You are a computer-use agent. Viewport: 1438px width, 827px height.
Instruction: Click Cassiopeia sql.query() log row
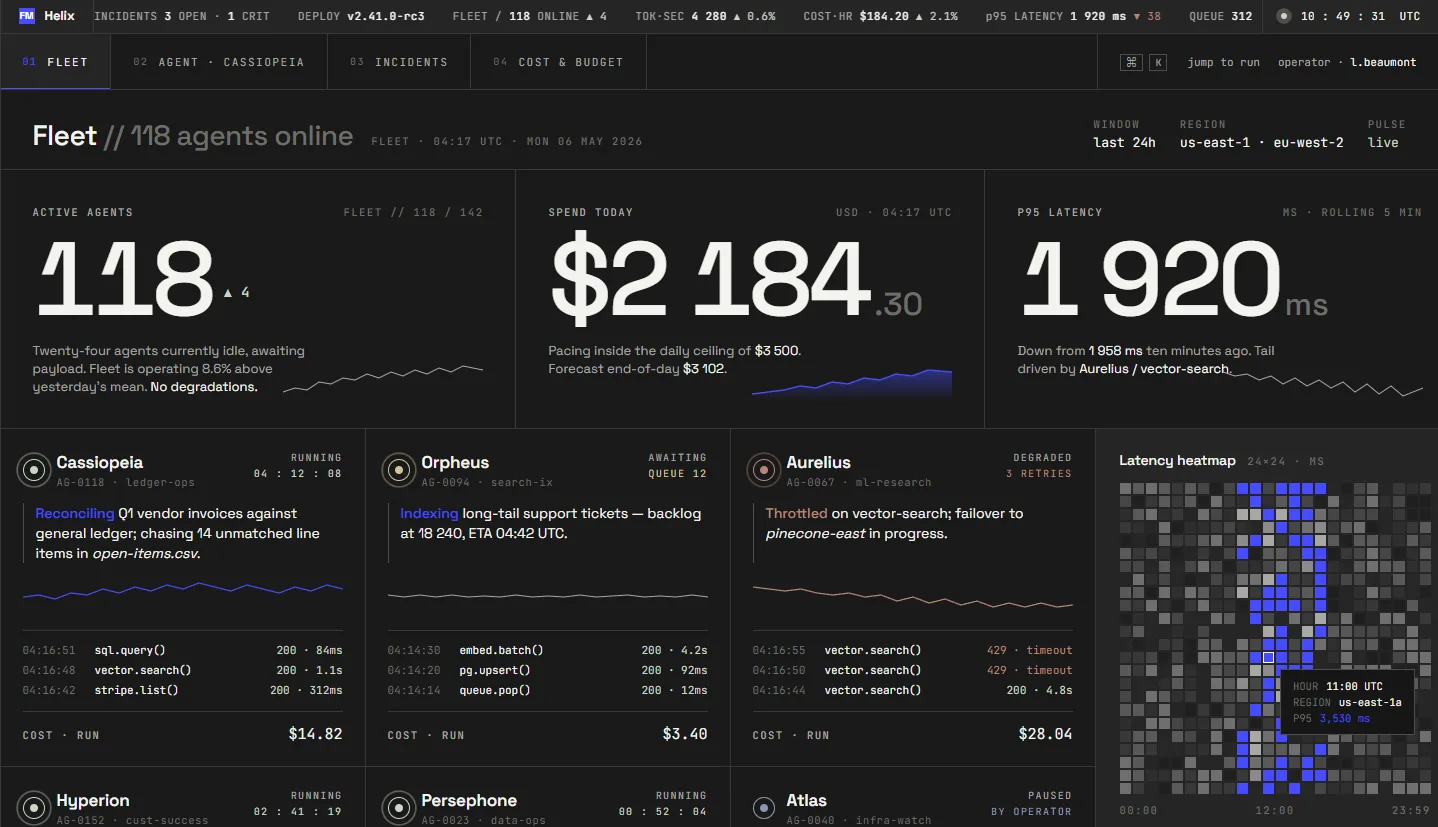(x=182, y=650)
